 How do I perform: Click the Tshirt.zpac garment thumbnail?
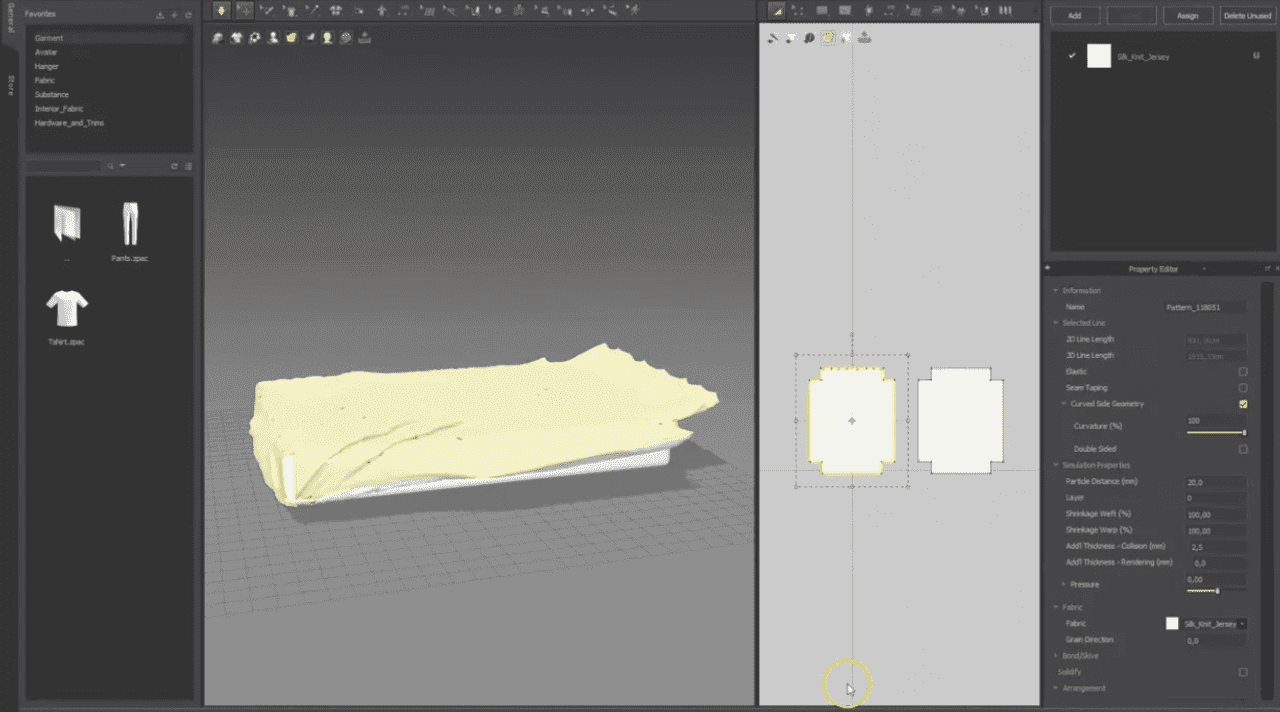[x=68, y=310]
